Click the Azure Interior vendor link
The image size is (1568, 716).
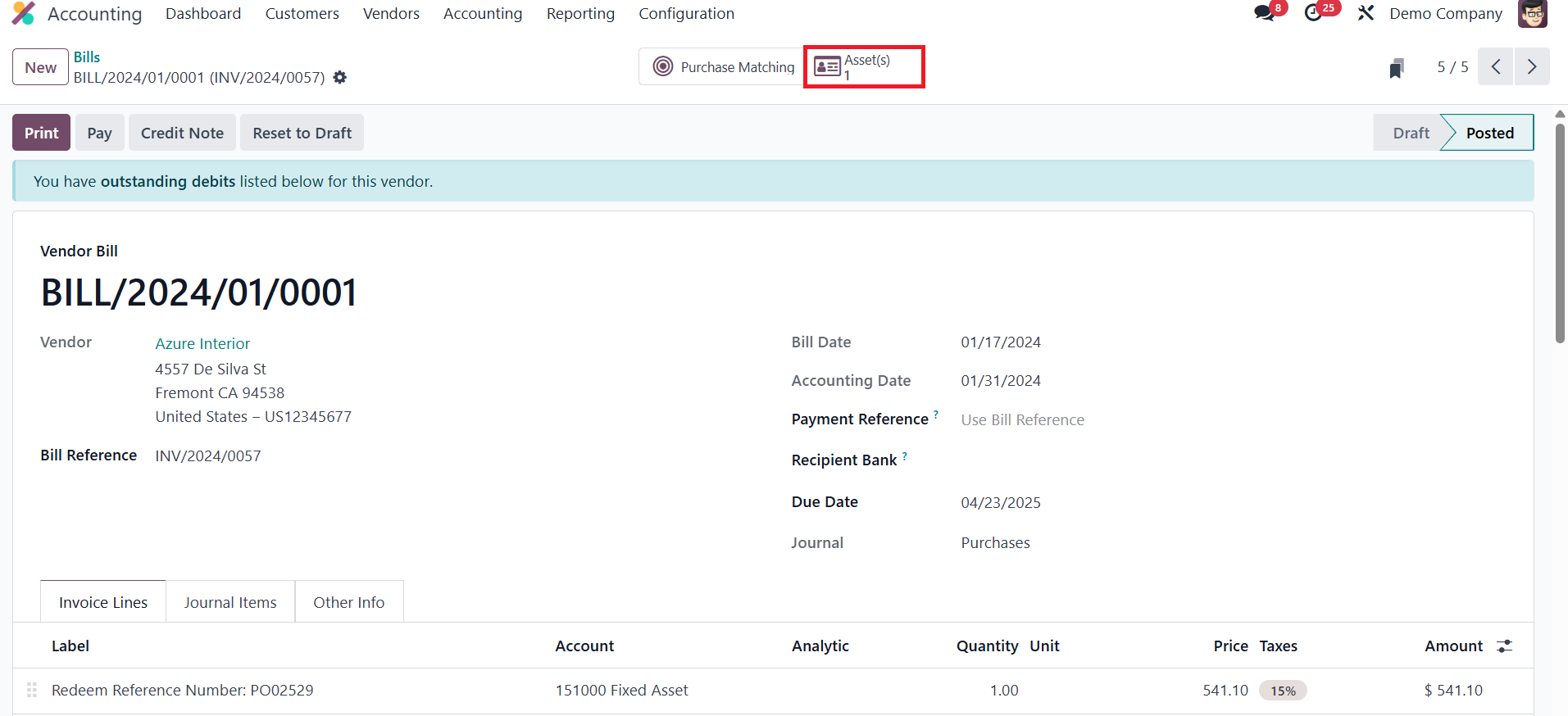(x=202, y=344)
